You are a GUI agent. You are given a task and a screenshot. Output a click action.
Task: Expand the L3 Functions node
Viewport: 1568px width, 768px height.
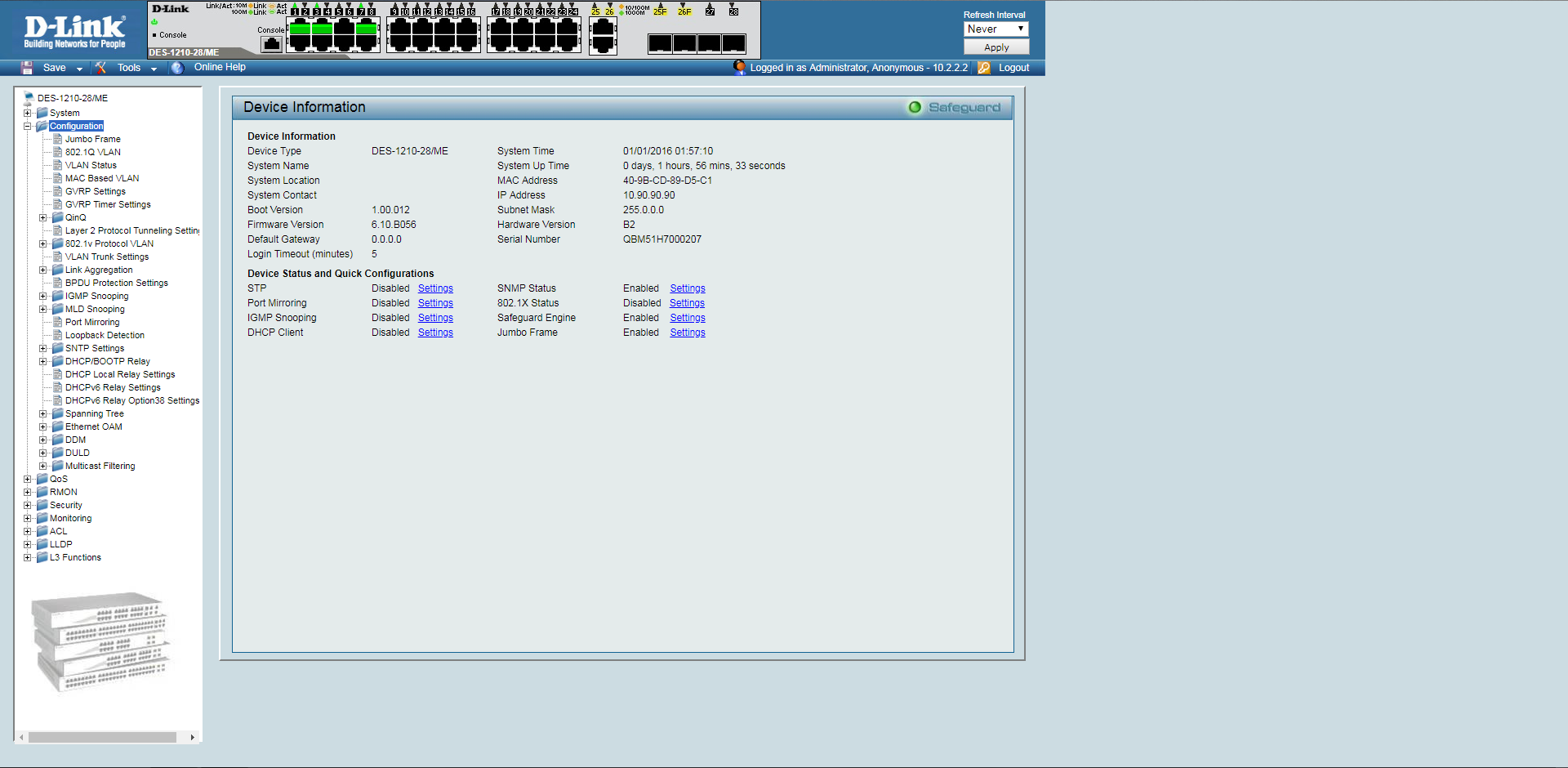pos(27,557)
